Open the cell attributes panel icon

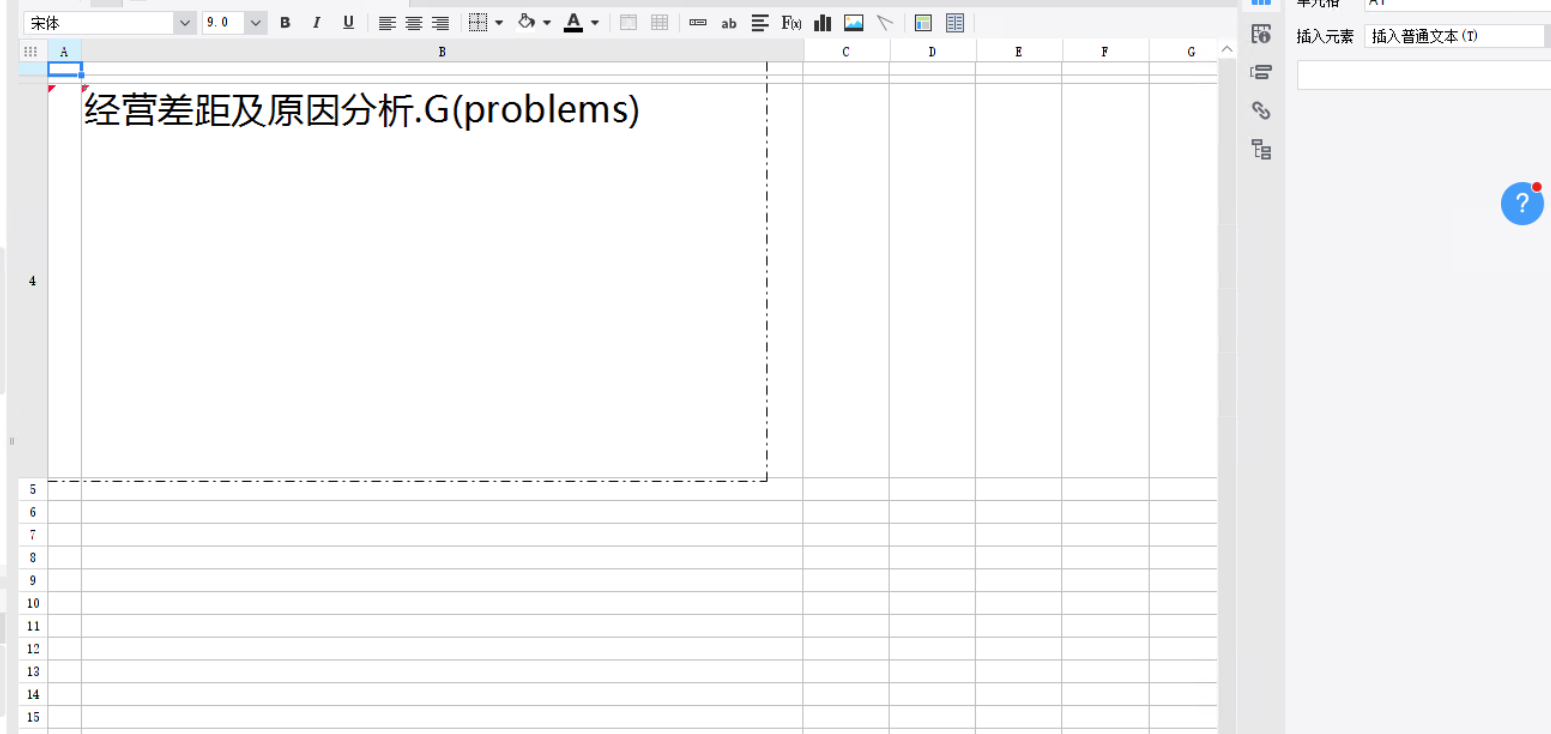pos(1261,35)
